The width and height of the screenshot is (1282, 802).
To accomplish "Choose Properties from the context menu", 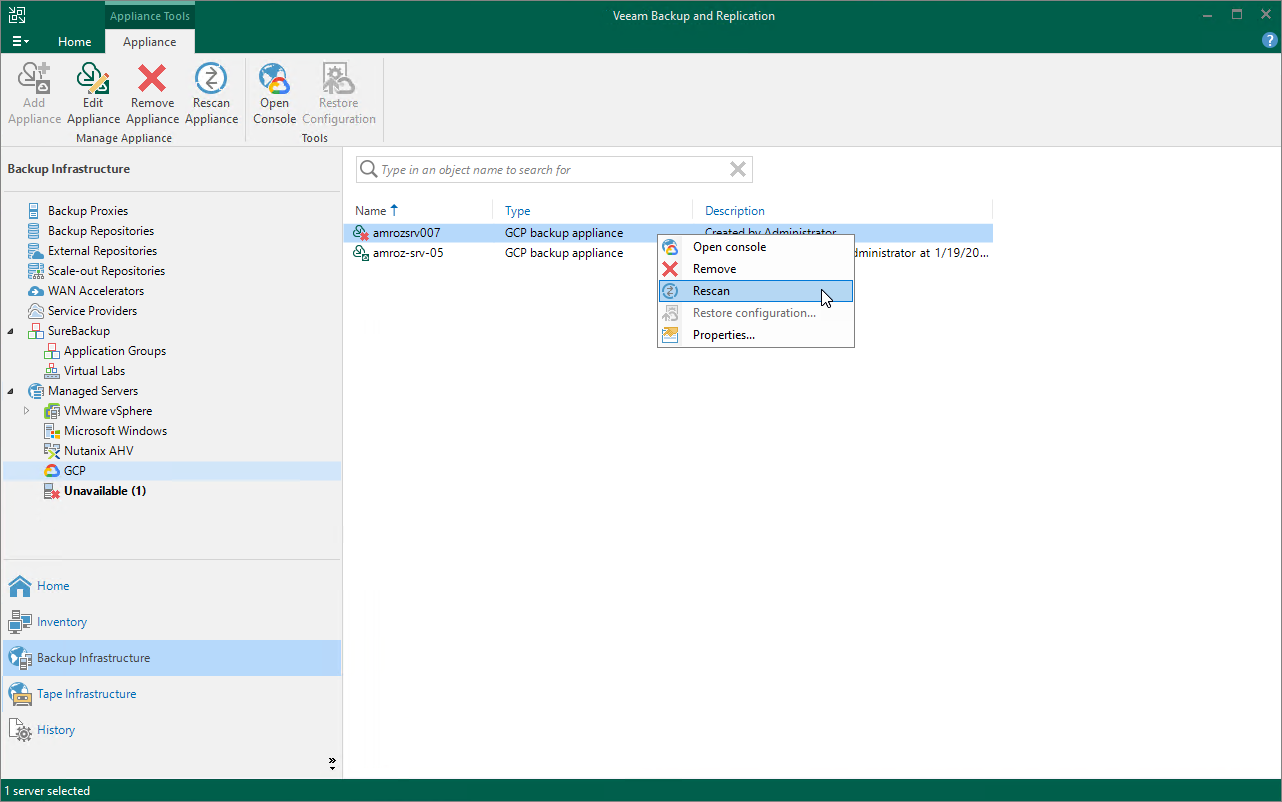I will pyautogui.click(x=756, y=335).
